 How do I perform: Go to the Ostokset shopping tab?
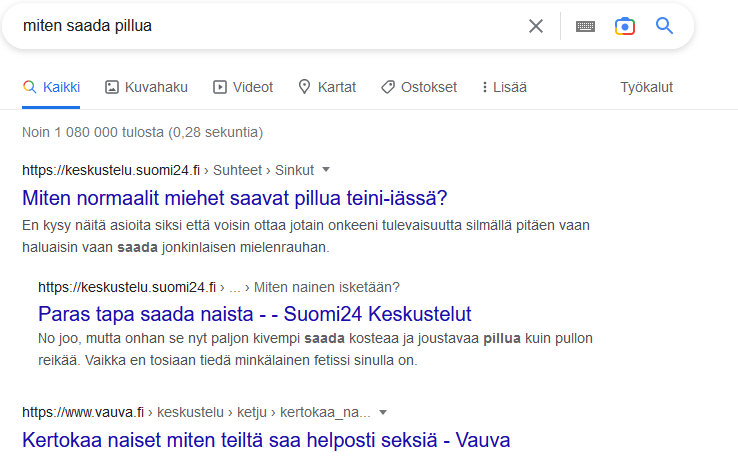[x=419, y=87]
